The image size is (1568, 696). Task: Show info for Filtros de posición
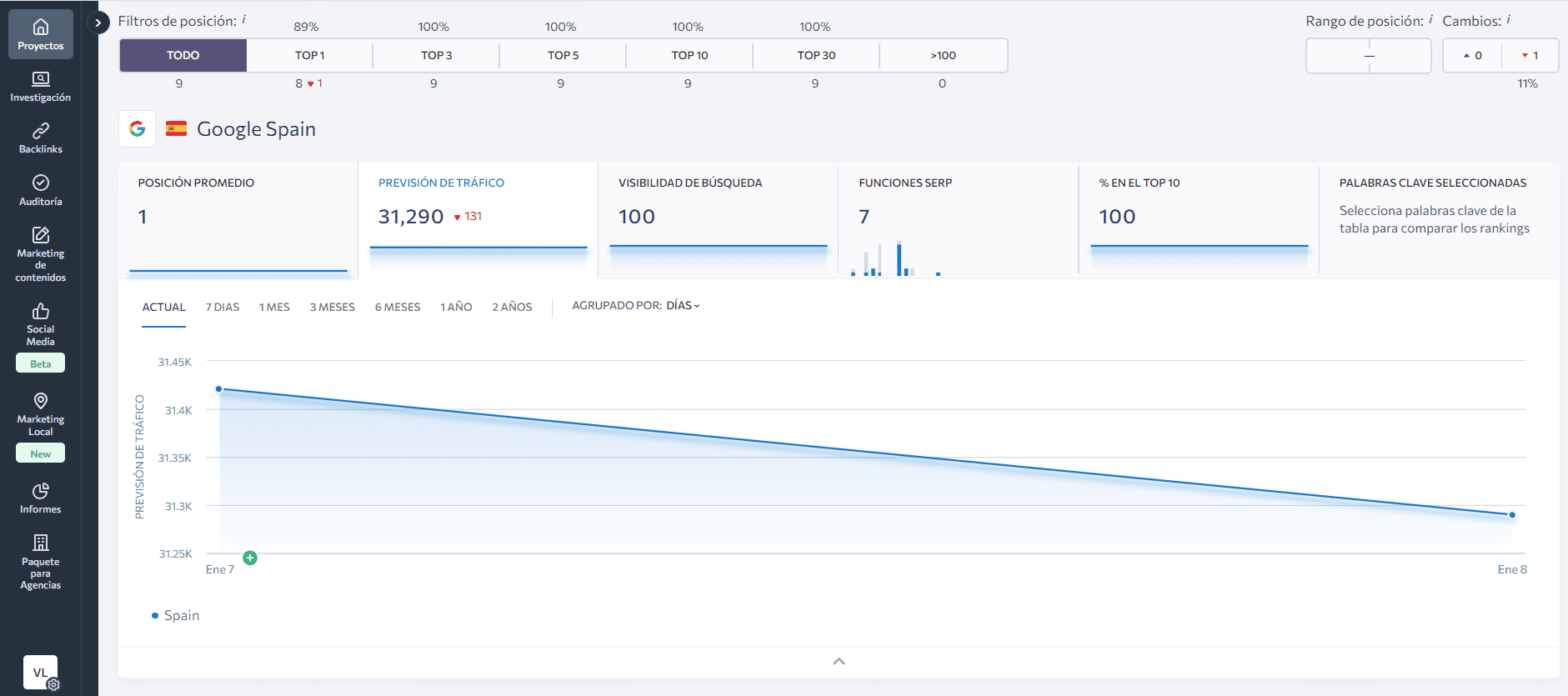pyautogui.click(x=243, y=19)
